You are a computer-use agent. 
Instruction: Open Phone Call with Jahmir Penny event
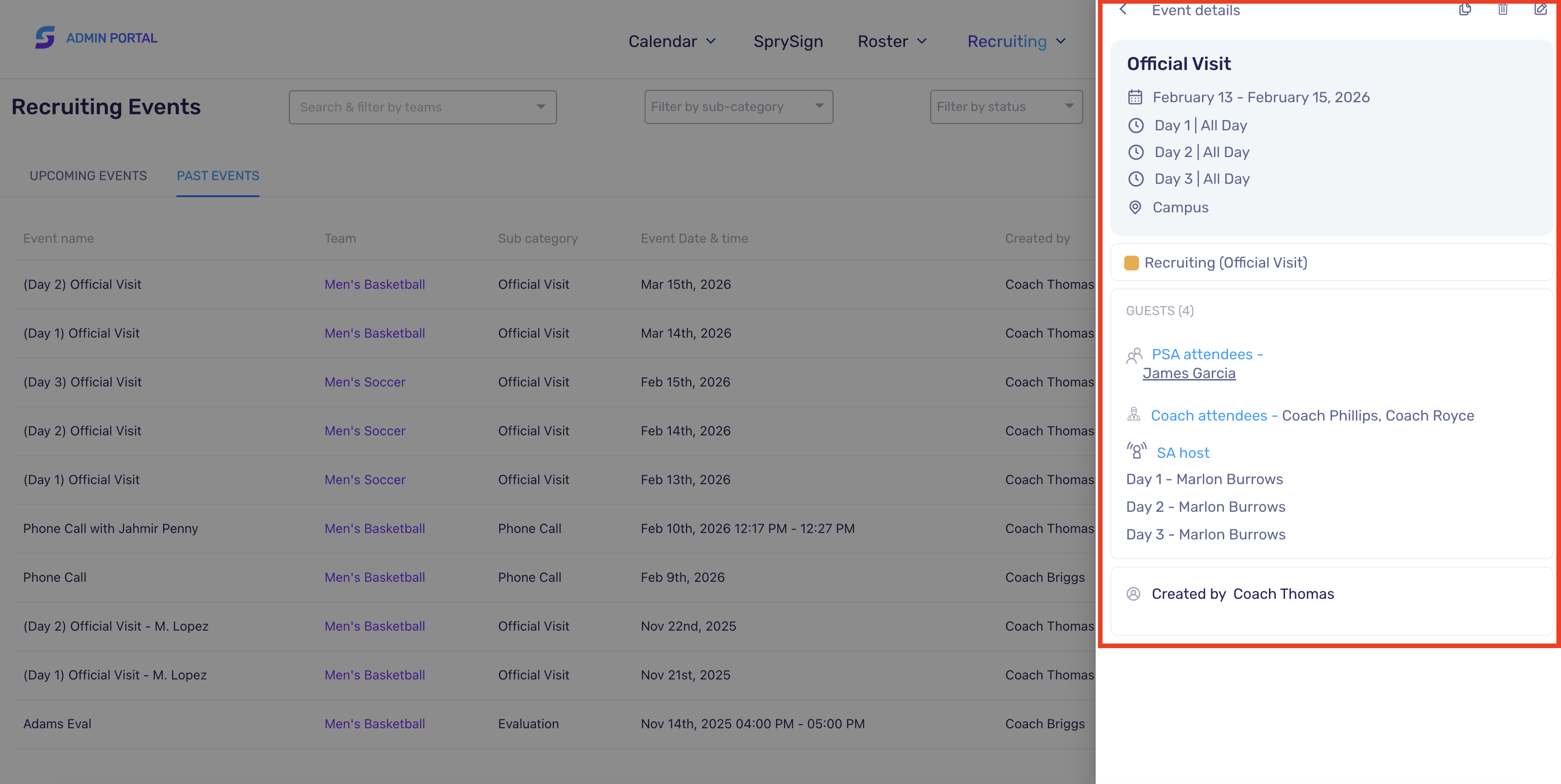tap(110, 528)
